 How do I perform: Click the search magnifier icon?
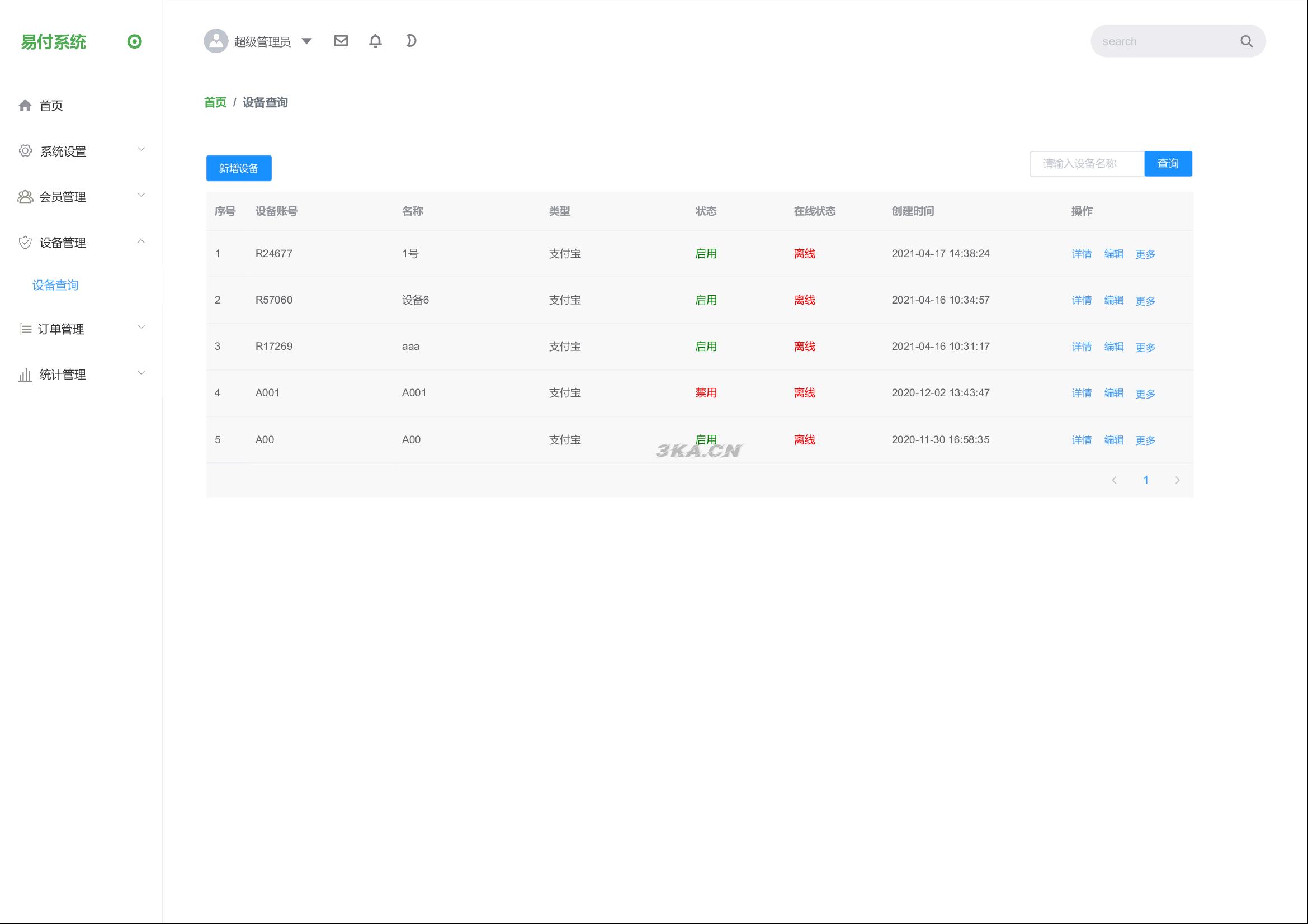click(x=1246, y=41)
